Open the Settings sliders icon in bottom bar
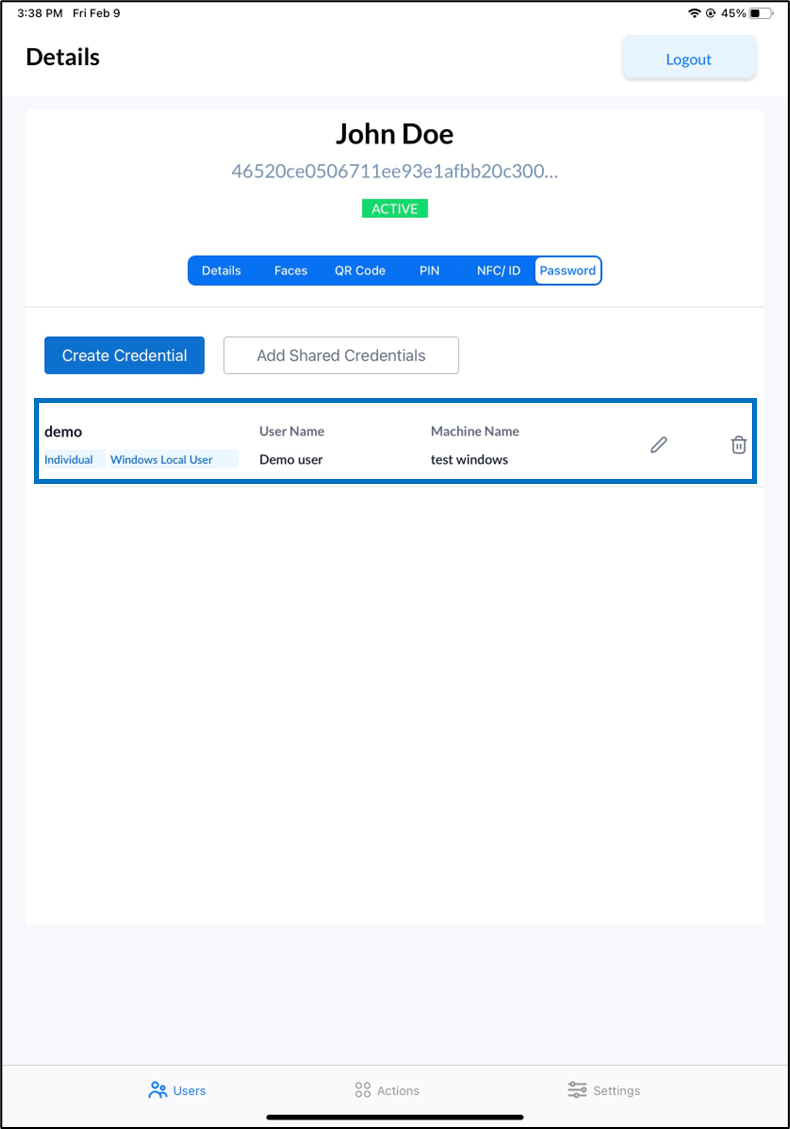The image size is (790, 1129). tap(577, 1090)
